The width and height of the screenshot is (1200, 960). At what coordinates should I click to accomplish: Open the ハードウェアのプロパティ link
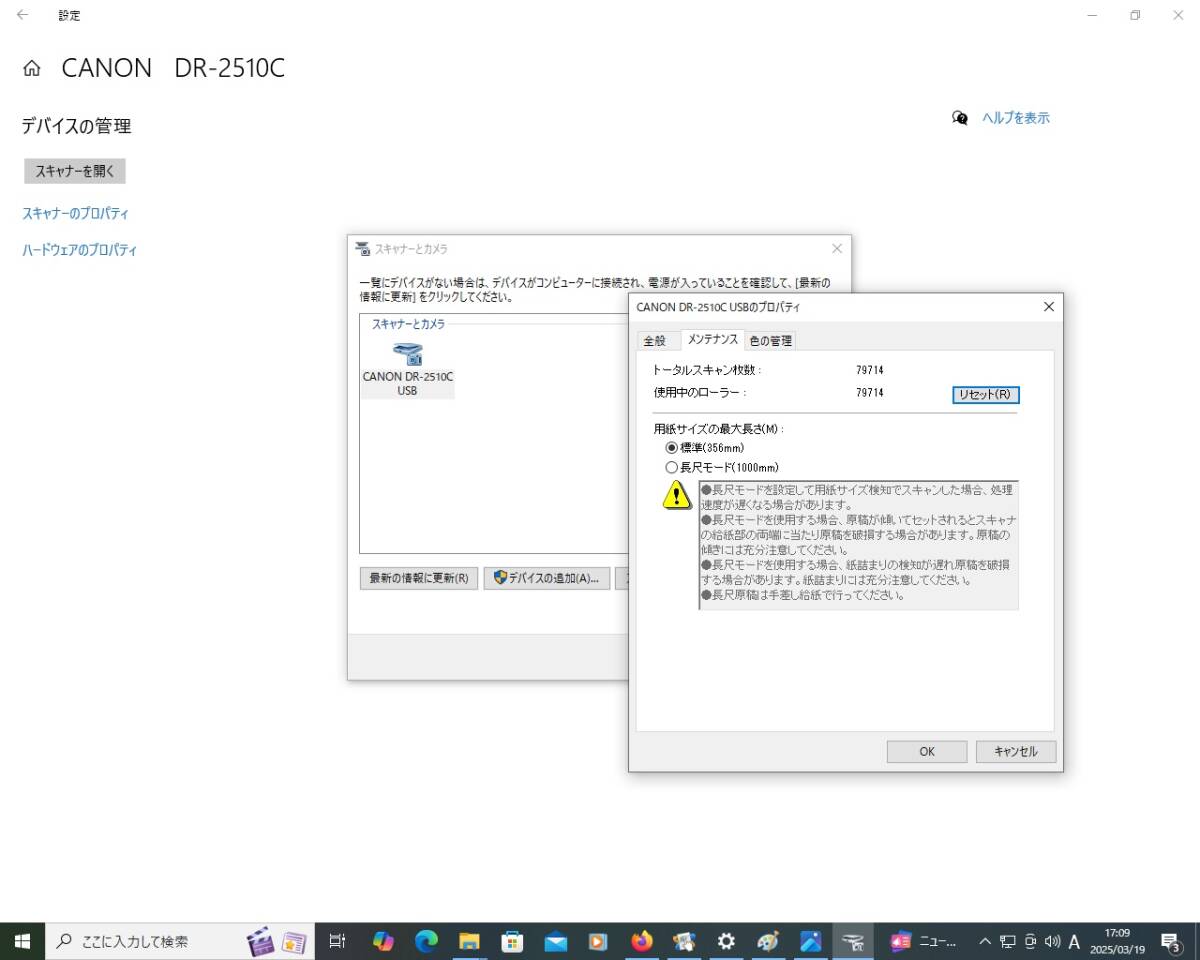coord(79,250)
